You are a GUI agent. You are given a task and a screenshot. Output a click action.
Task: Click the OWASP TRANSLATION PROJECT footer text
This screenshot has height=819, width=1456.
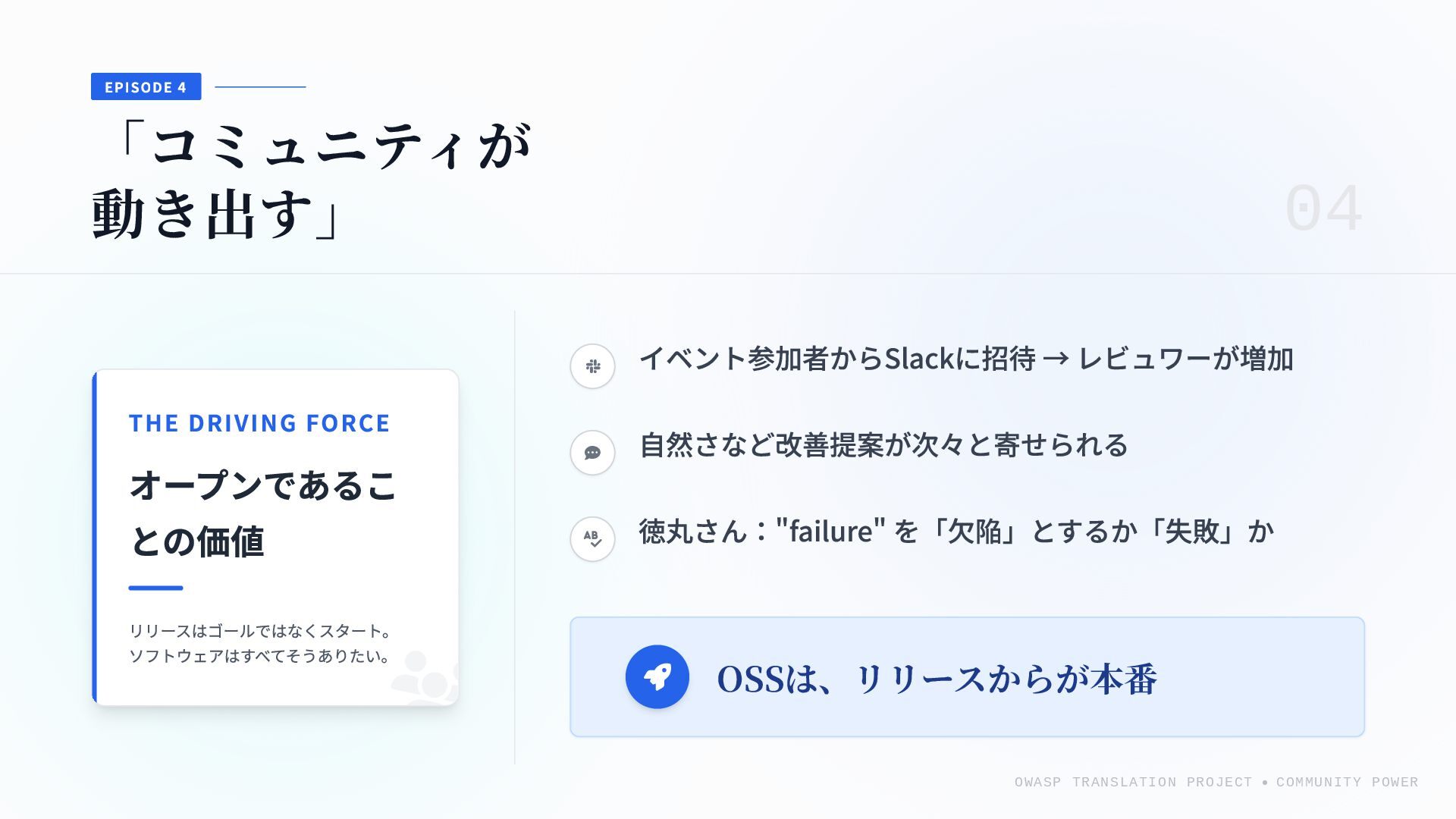tap(1133, 782)
